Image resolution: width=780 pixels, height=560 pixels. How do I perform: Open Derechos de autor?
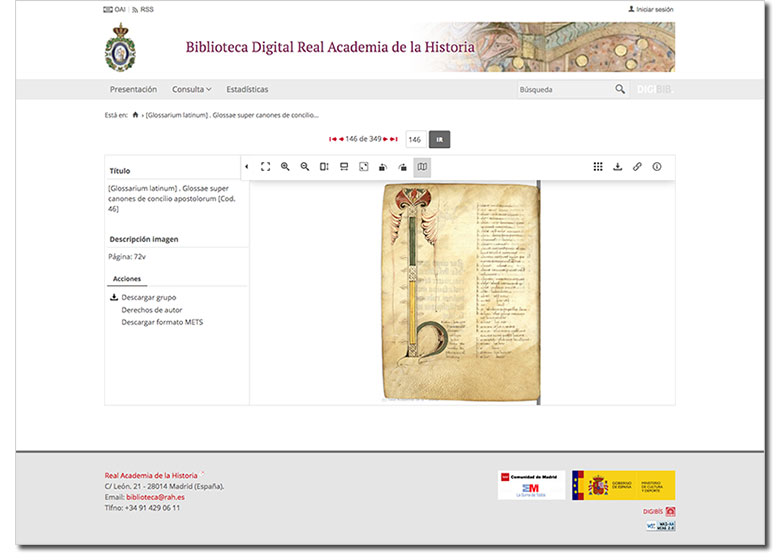click(152, 310)
